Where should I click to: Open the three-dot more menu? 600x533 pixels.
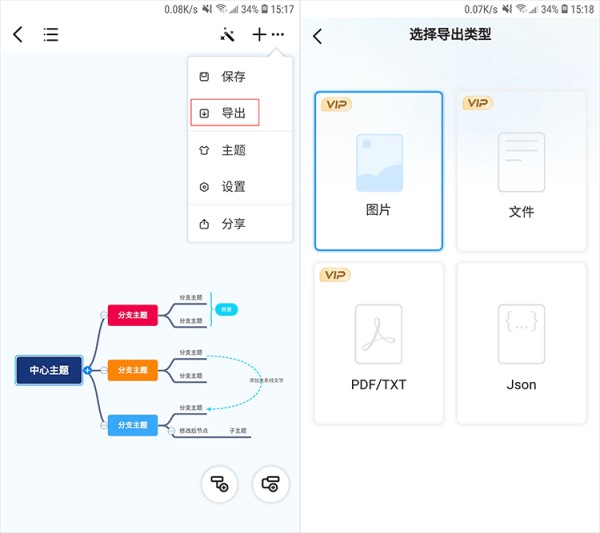(278, 34)
